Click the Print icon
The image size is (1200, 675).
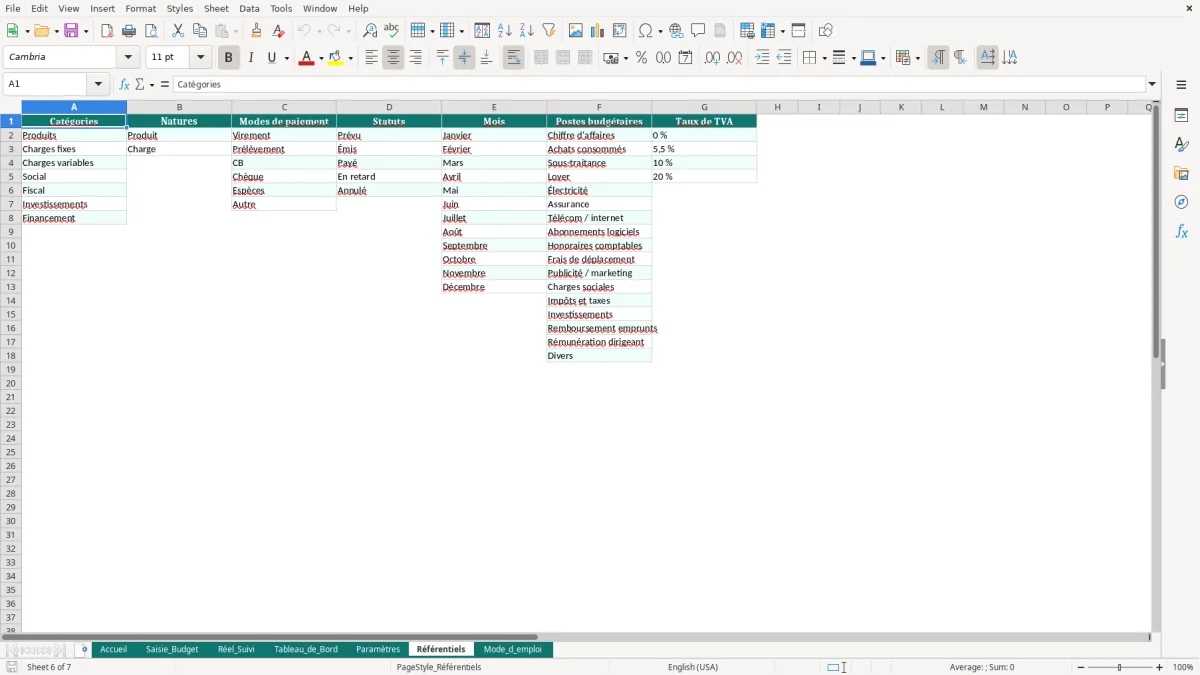(129, 31)
